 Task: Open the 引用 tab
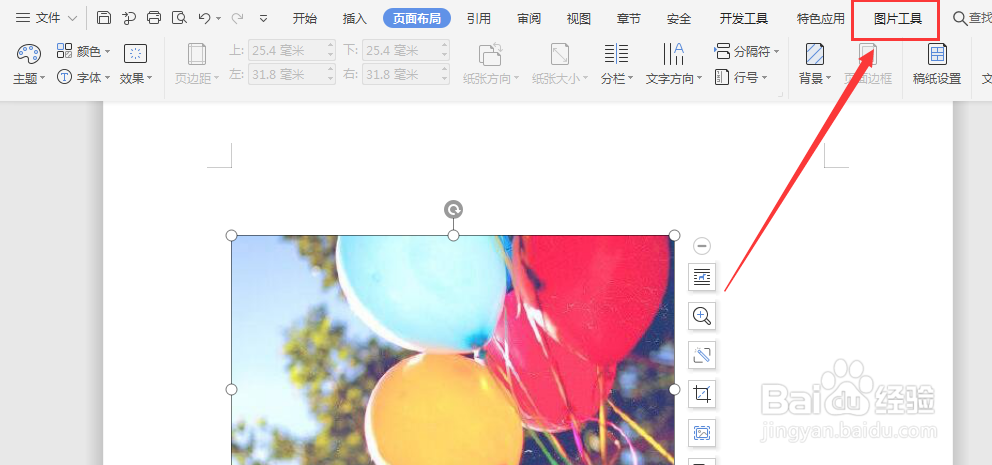pos(479,18)
